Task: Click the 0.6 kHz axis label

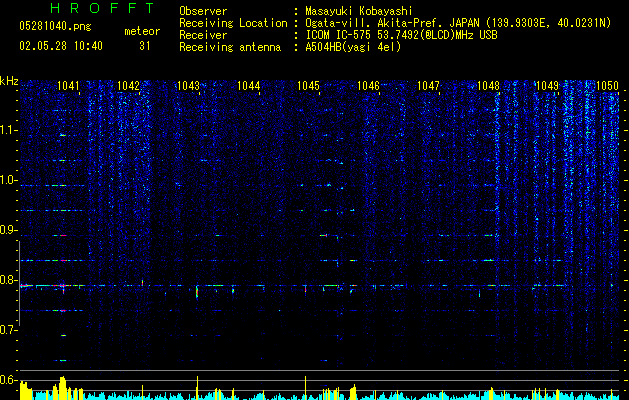Action: (8, 380)
